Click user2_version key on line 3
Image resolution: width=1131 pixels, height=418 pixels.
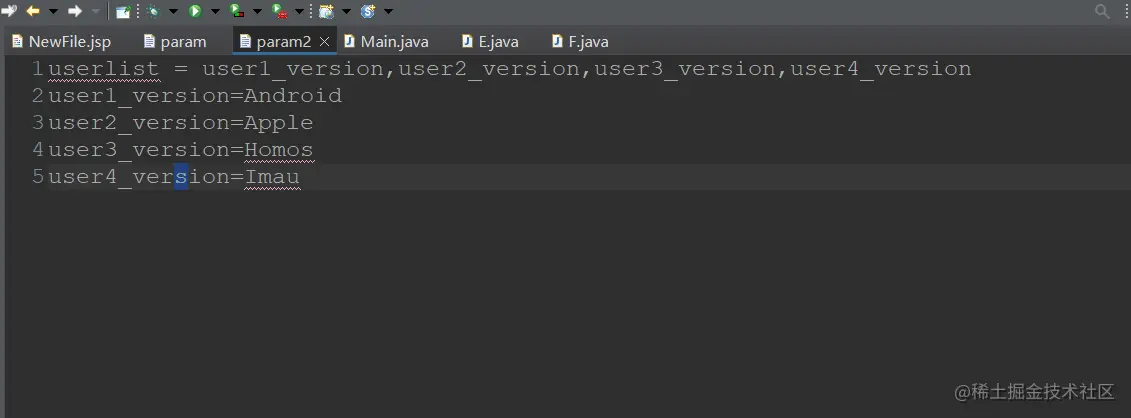point(138,123)
